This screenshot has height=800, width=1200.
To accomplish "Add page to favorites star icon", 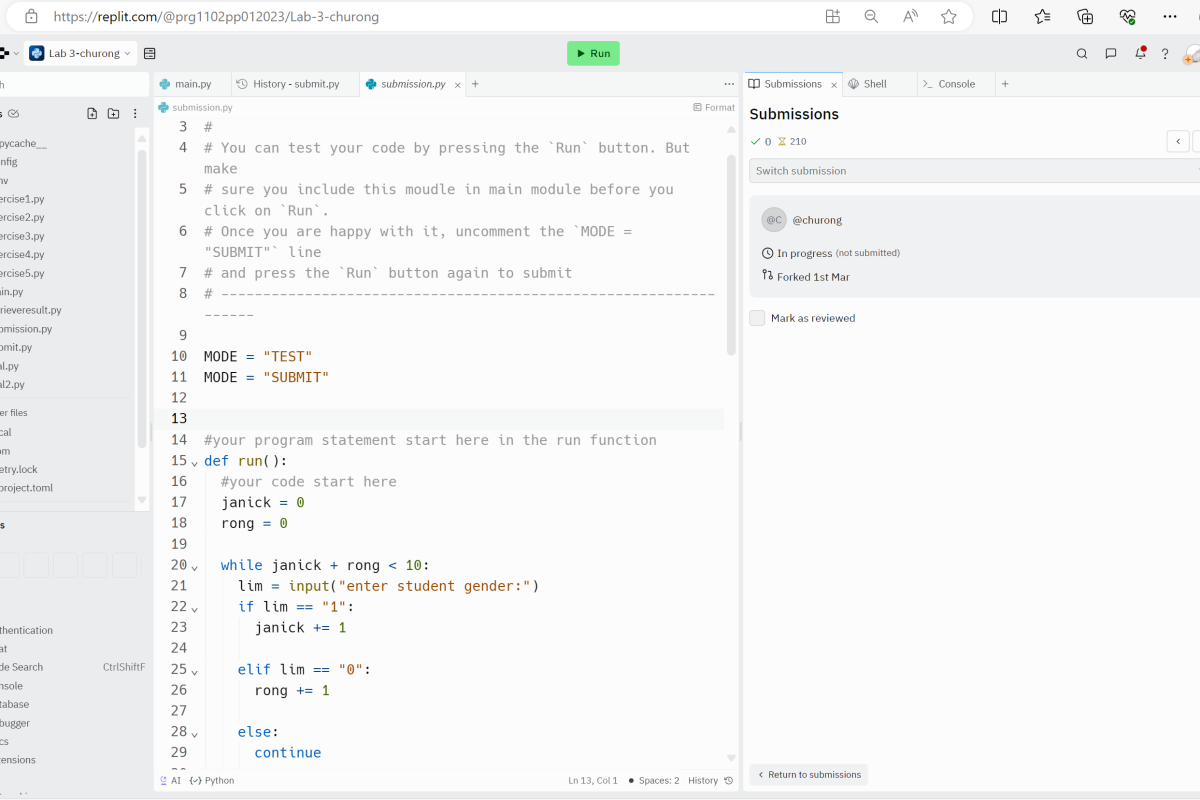I will point(949,17).
